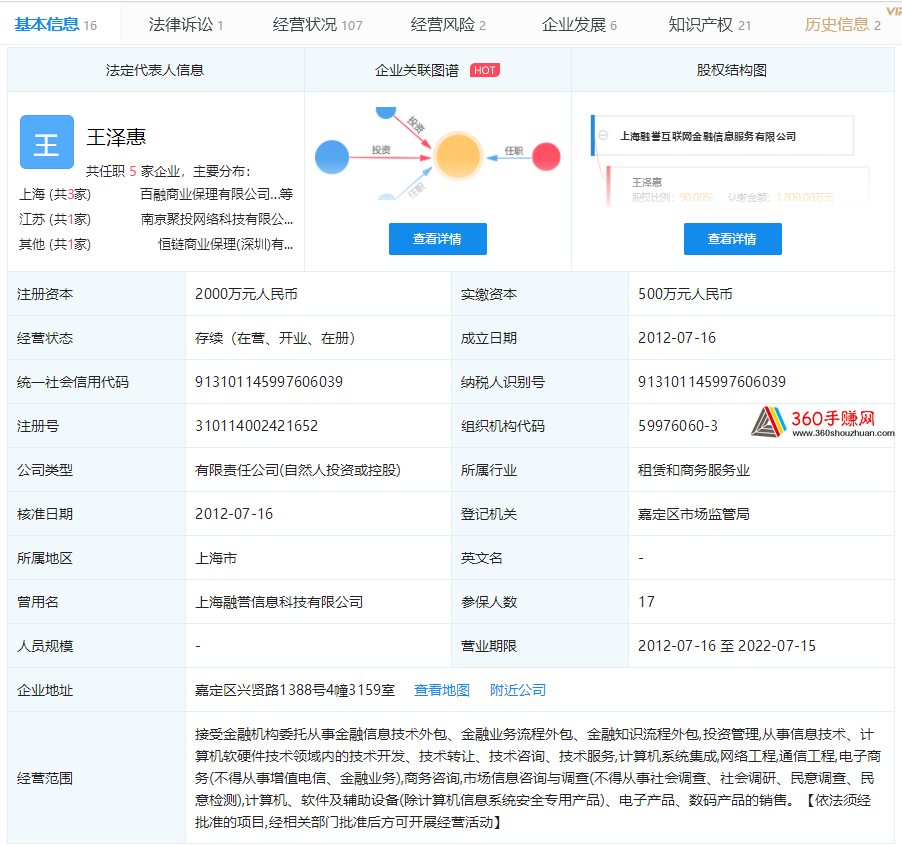View details under 股权结构图
This screenshot has height=845, width=902.
click(x=732, y=239)
